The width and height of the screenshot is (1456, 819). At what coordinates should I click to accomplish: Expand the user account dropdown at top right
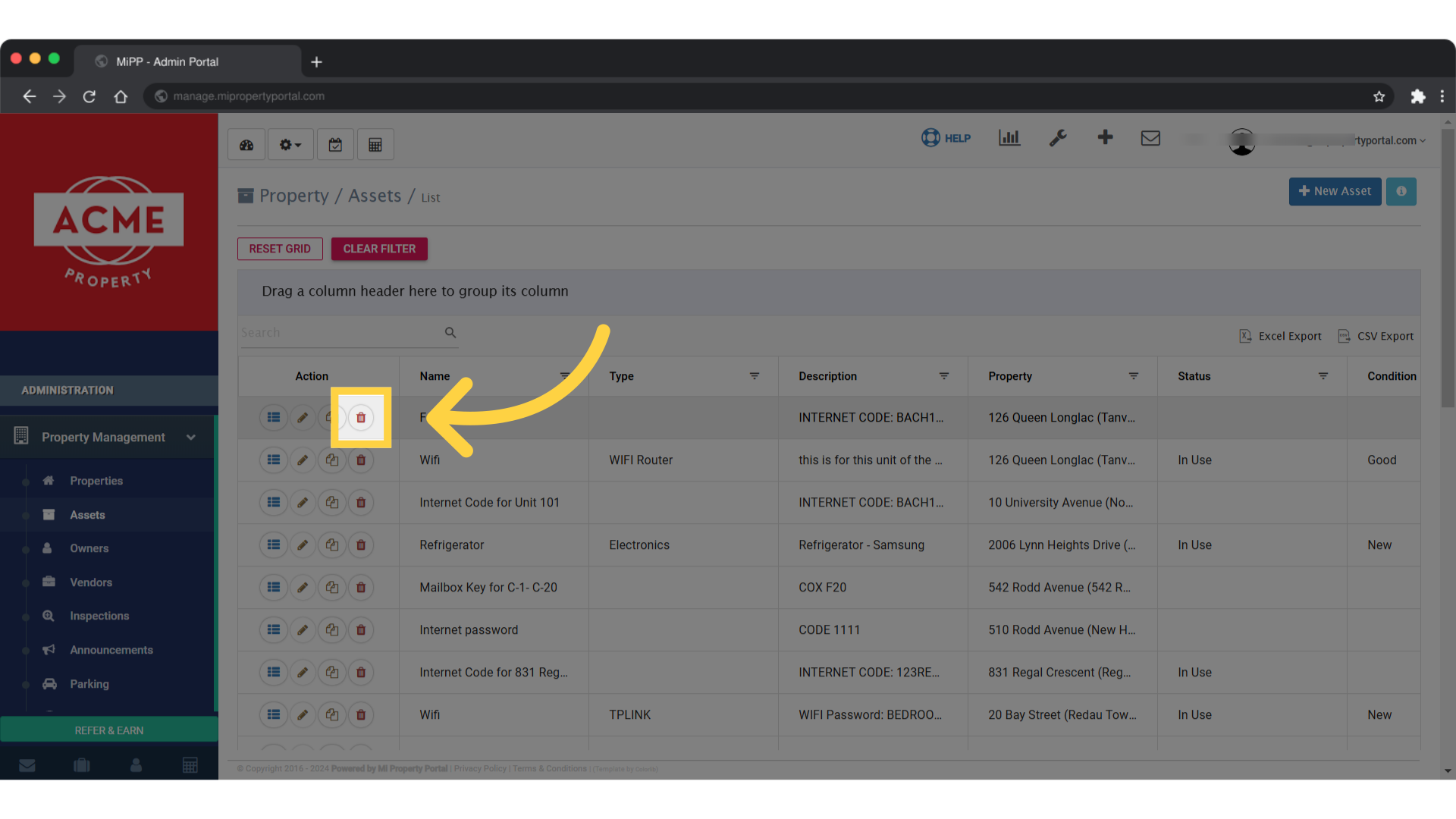pyautogui.click(x=1423, y=140)
